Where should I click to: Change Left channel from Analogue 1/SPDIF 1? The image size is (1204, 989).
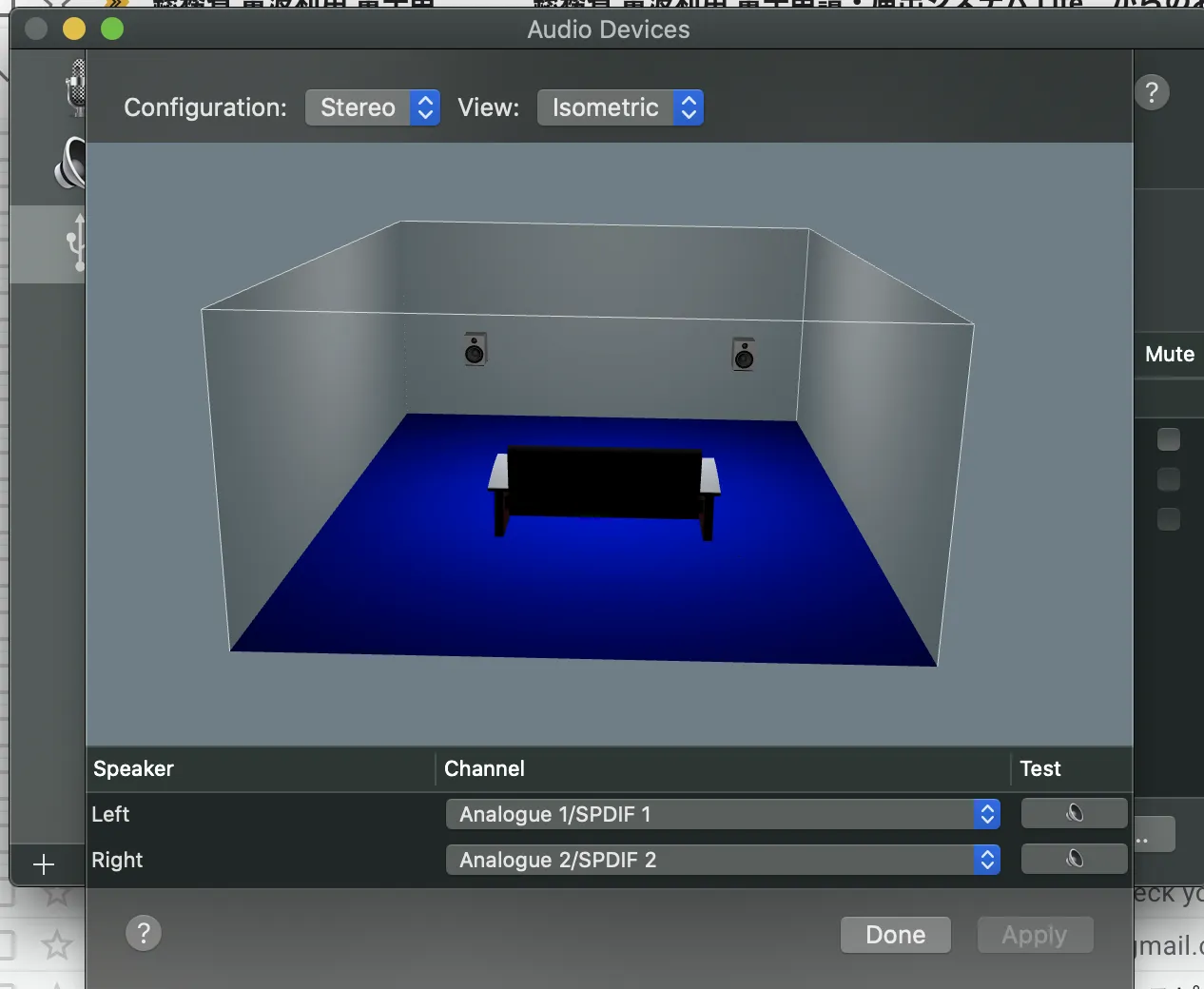[722, 814]
